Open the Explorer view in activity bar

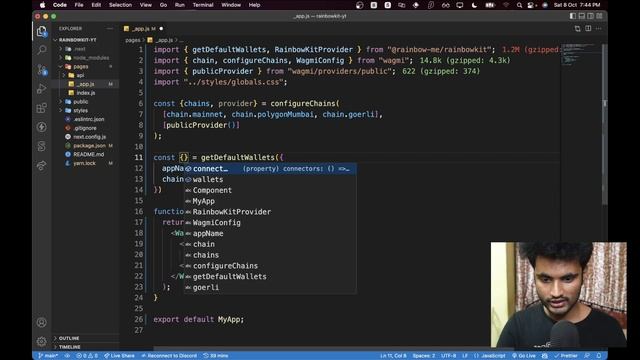pos(42,31)
